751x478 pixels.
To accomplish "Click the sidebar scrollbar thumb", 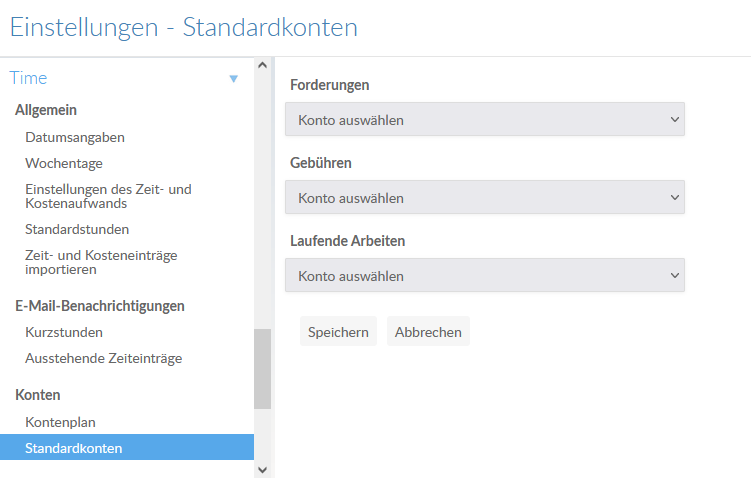I will pyautogui.click(x=262, y=369).
